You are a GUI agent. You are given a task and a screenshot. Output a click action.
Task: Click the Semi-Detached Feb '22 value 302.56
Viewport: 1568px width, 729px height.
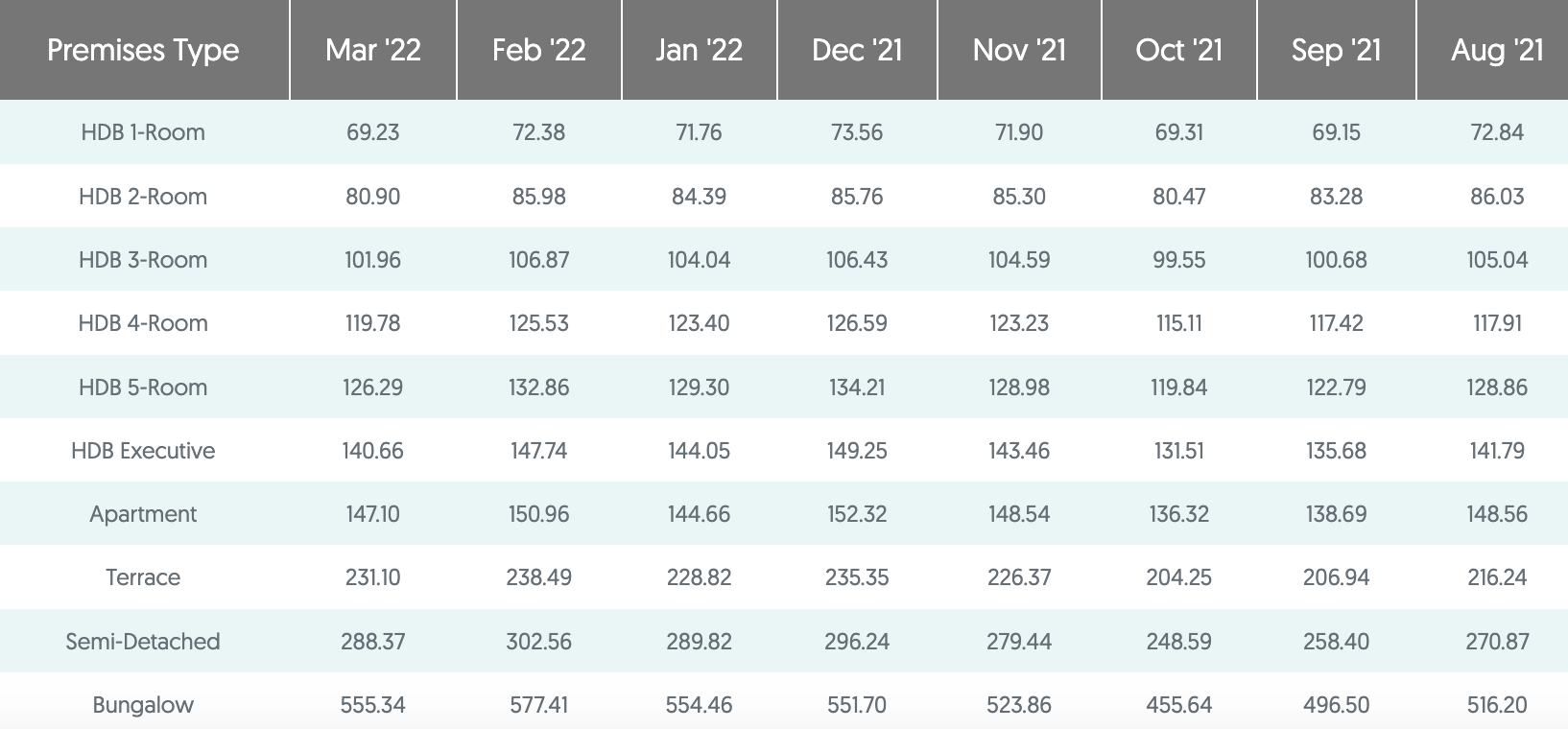(539, 642)
